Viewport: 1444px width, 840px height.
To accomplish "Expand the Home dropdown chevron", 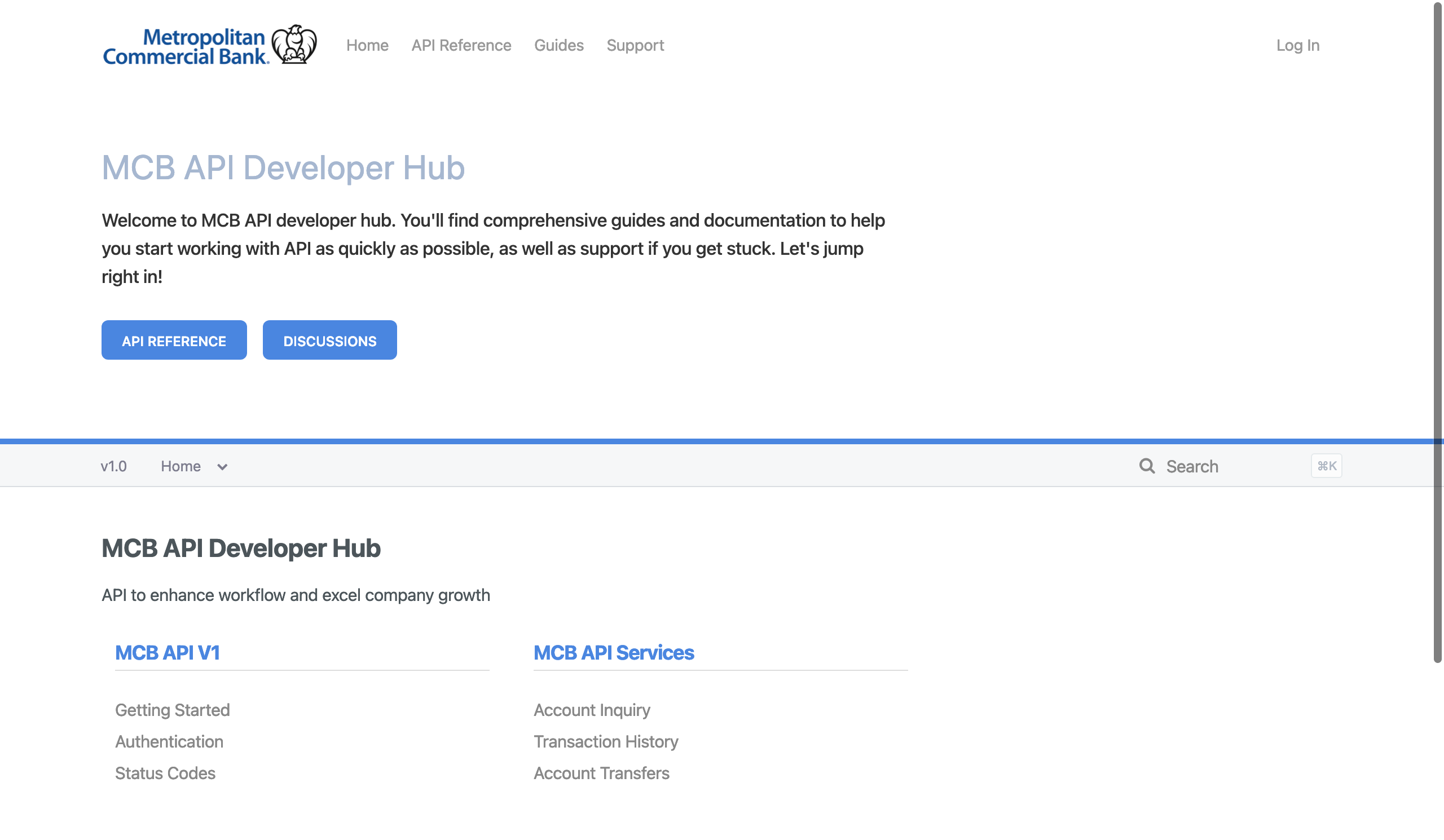I will coord(222,467).
